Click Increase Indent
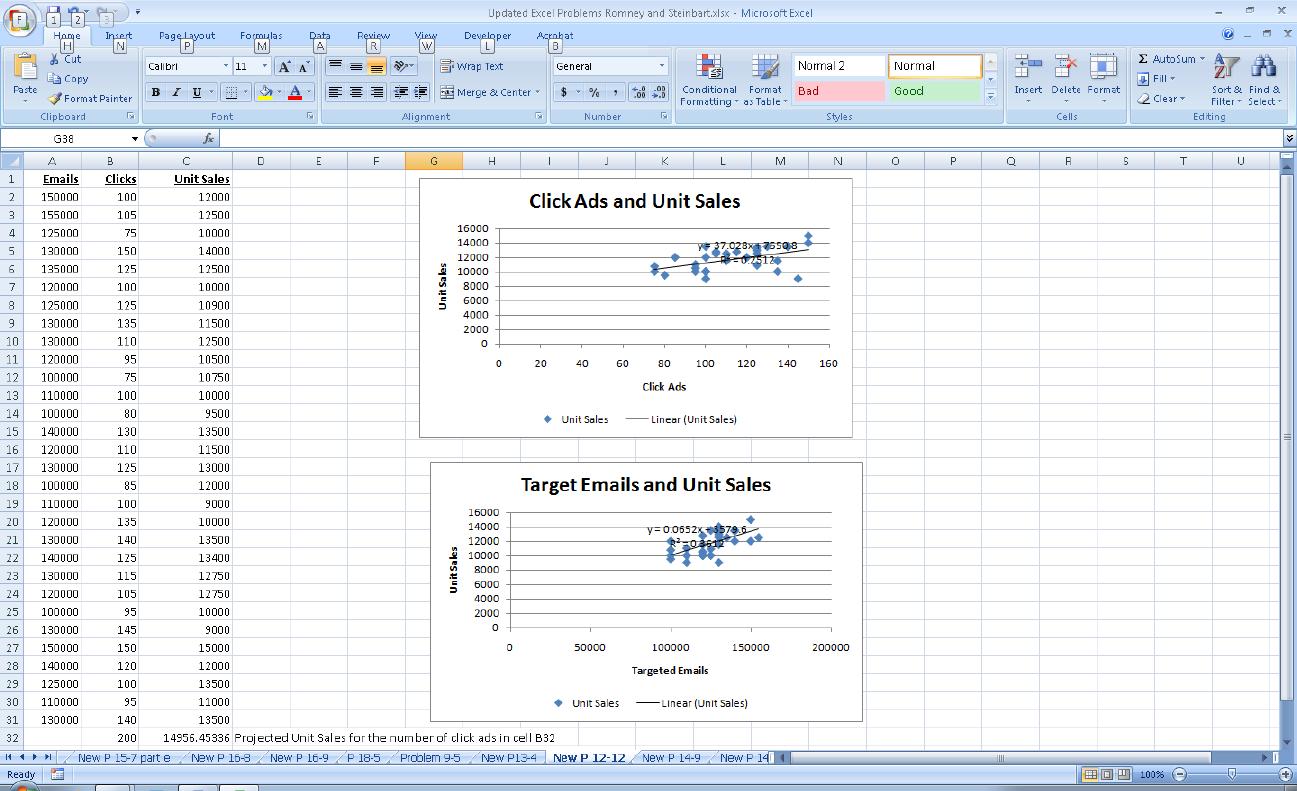Screen dimensions: 1297x791 (421, 92)
